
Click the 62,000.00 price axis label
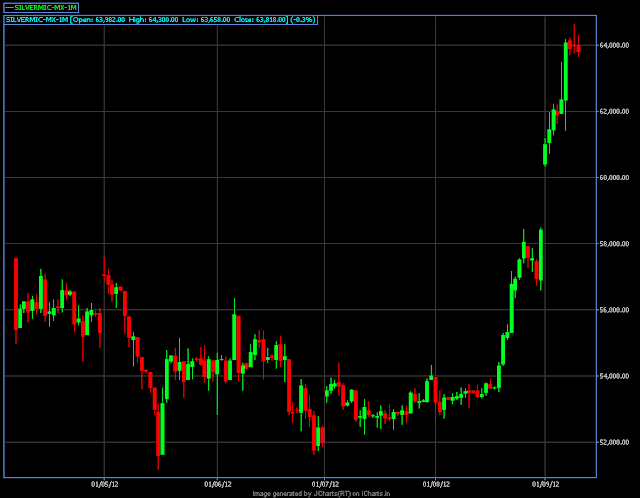click(x=614, y=111)
